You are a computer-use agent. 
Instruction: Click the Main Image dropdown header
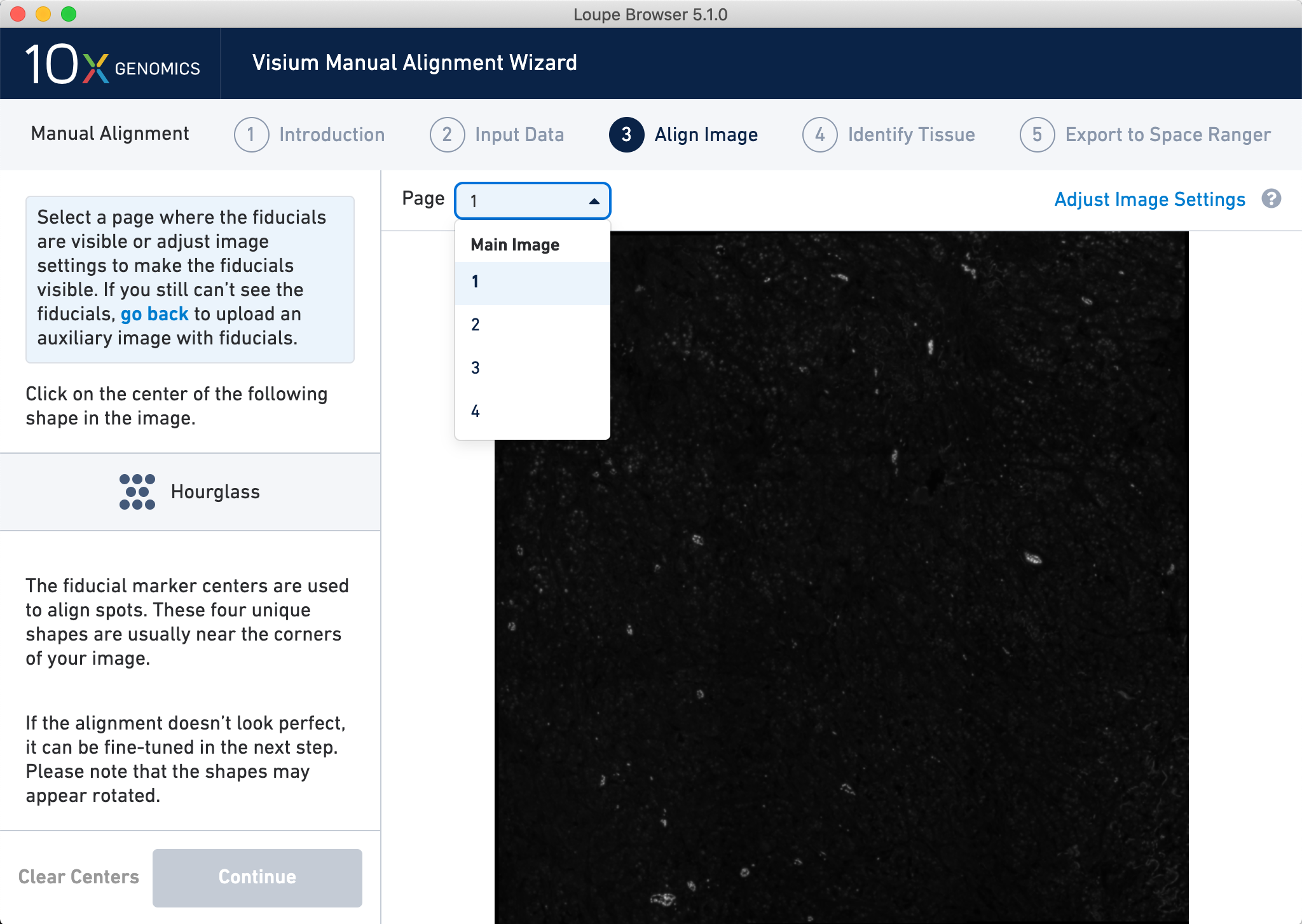[515, 245]
